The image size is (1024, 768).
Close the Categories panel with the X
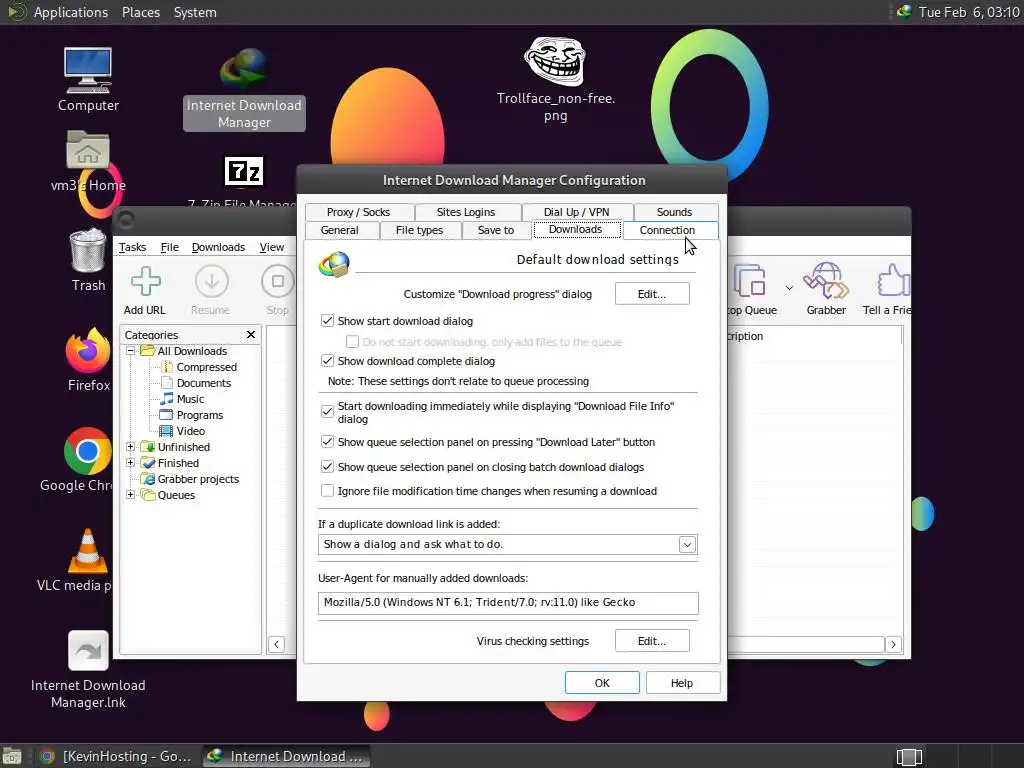coord(251,334)
